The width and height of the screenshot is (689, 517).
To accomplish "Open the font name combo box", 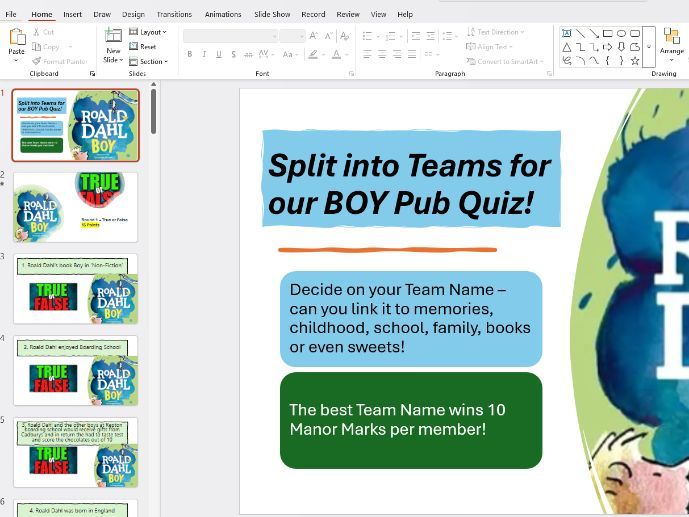I will point(230,36).
